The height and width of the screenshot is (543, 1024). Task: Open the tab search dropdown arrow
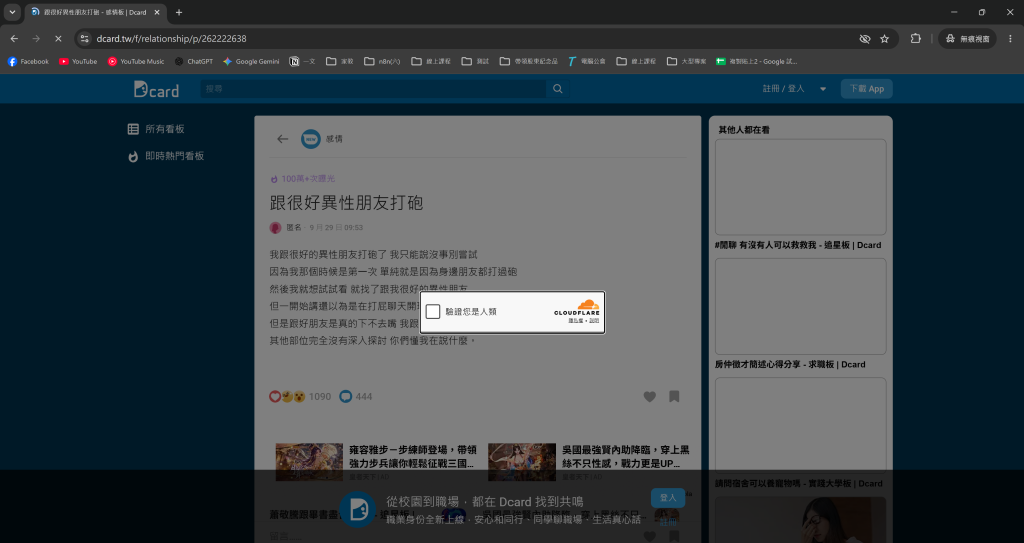coord(12,12)
